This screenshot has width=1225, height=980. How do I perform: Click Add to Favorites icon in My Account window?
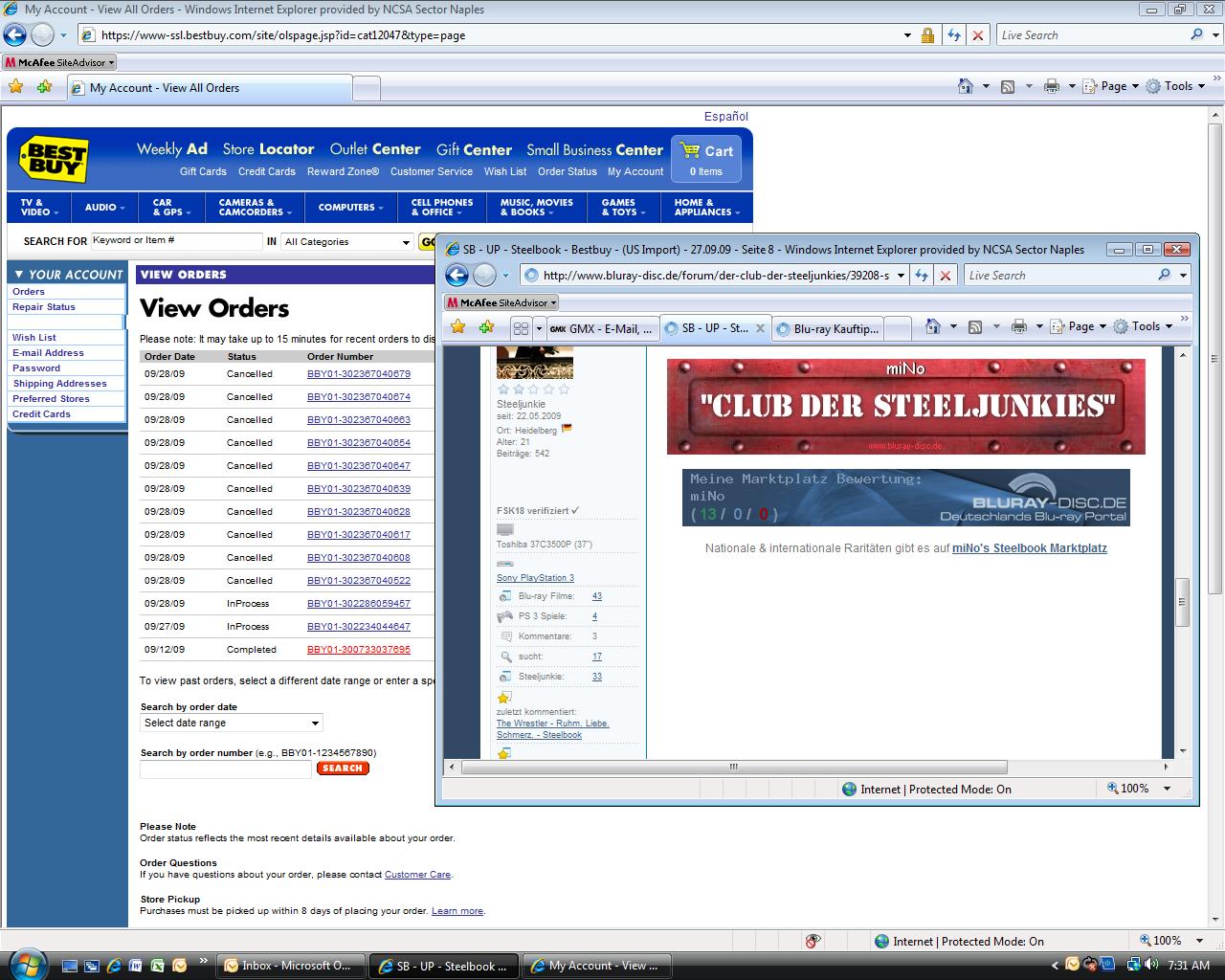44,87
